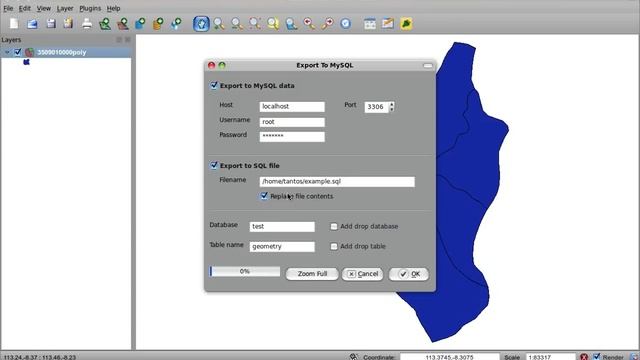Select the 3509010000poly layer name

pyautogui.click(x=62, y=52)
